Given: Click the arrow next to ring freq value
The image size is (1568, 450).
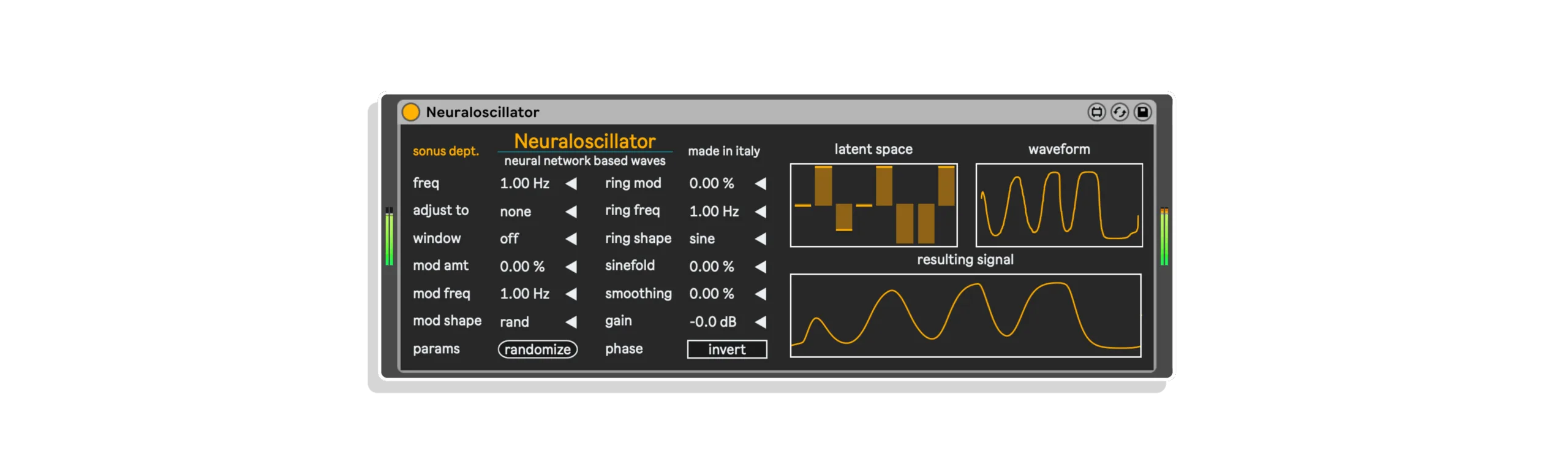Looking at the screenshot, I should point(760,212).
